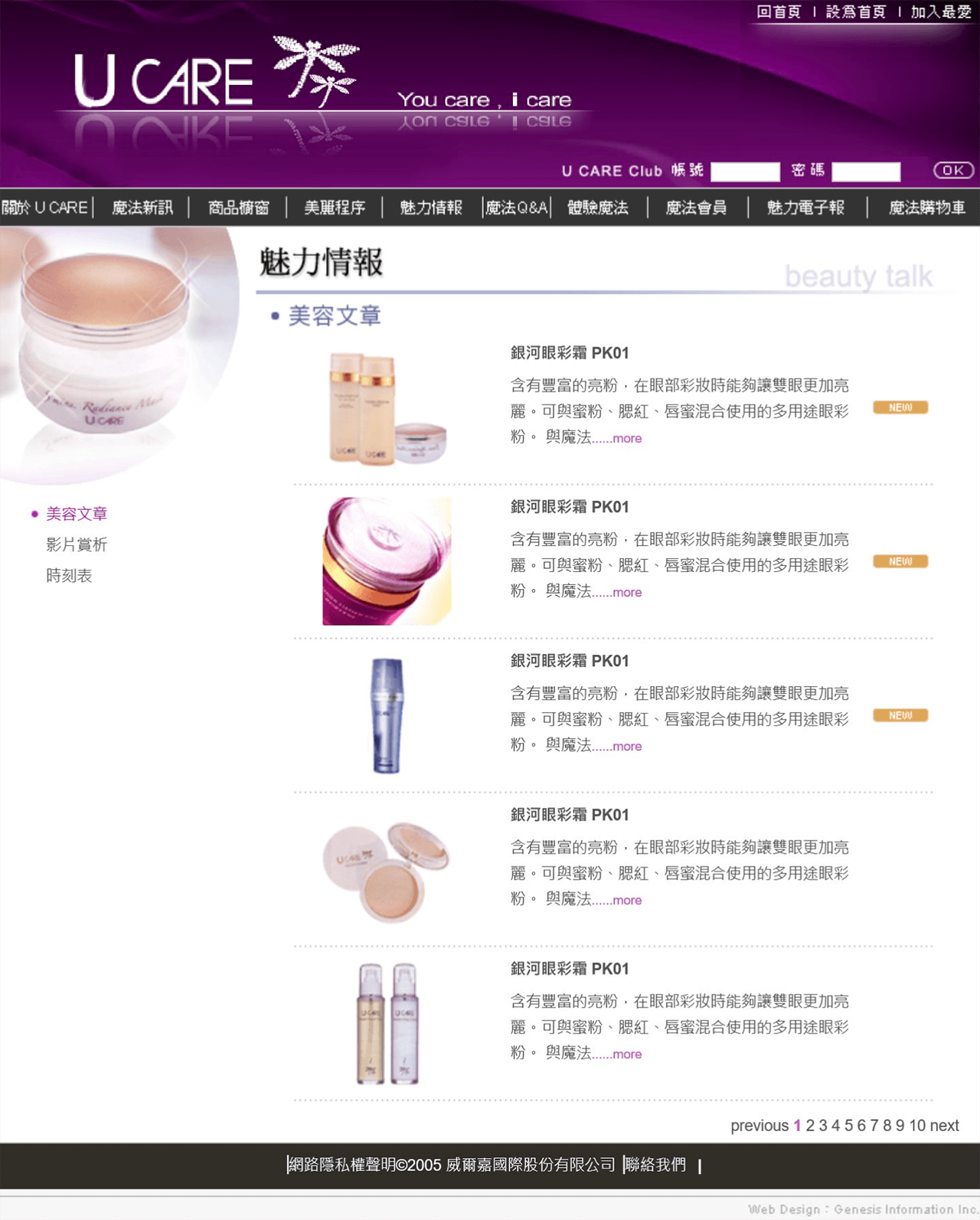Open the 魅力情報 menu item

click(431, 208)
